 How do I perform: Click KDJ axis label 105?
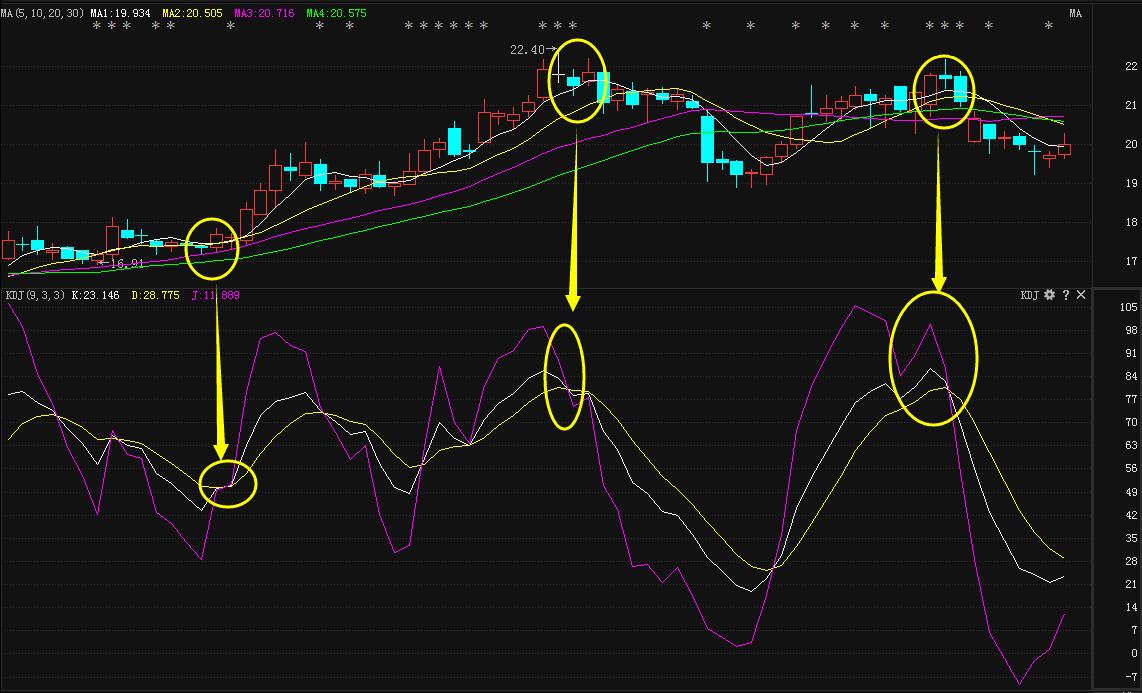[1128, 307]
